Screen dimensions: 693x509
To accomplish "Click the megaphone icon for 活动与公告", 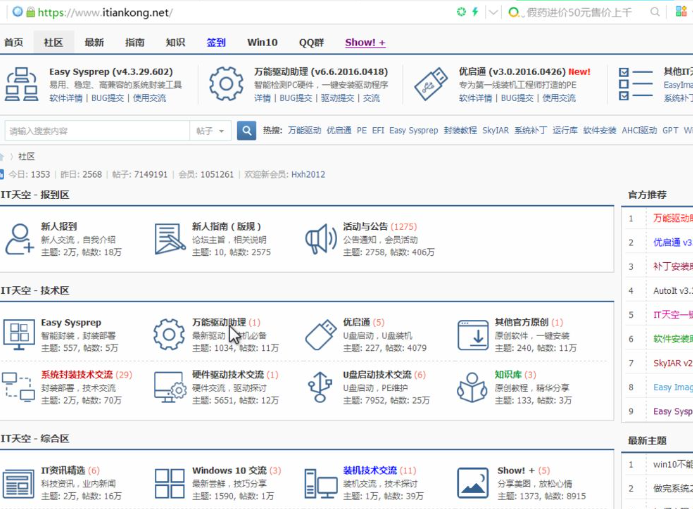I will [x=321, y=239].
